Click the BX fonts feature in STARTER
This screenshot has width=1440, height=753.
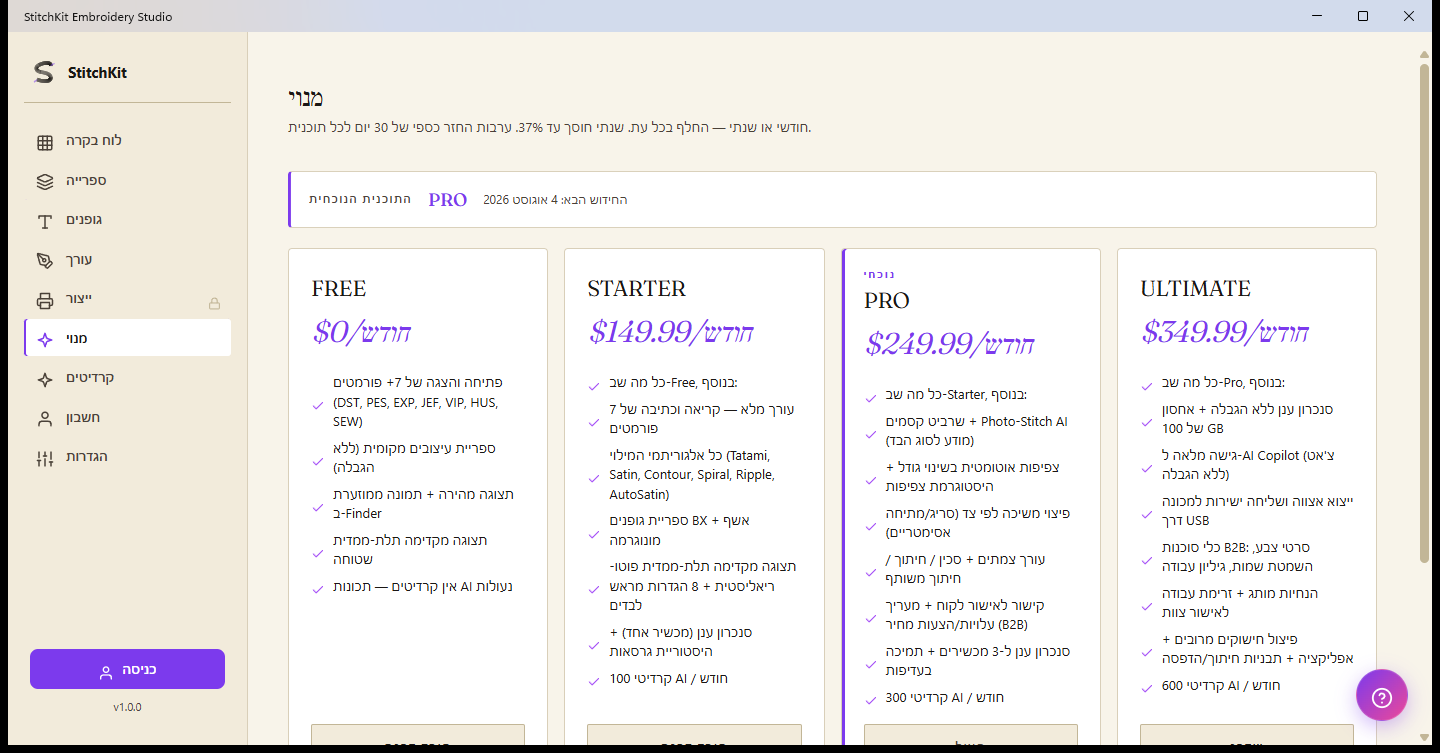tap(679, 530)
